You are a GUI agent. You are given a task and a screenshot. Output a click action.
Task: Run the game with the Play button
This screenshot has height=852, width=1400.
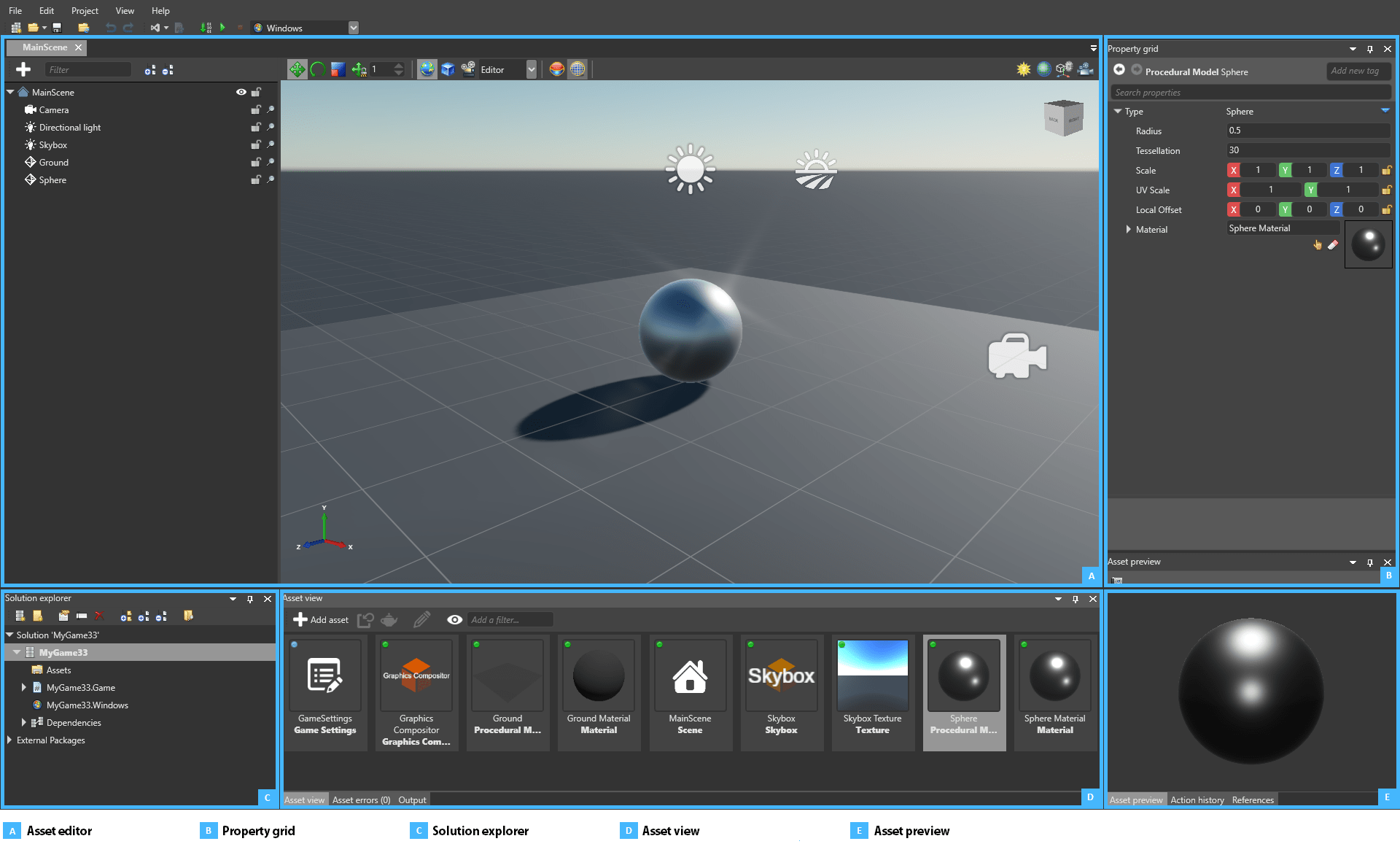[x=222, y=28]
